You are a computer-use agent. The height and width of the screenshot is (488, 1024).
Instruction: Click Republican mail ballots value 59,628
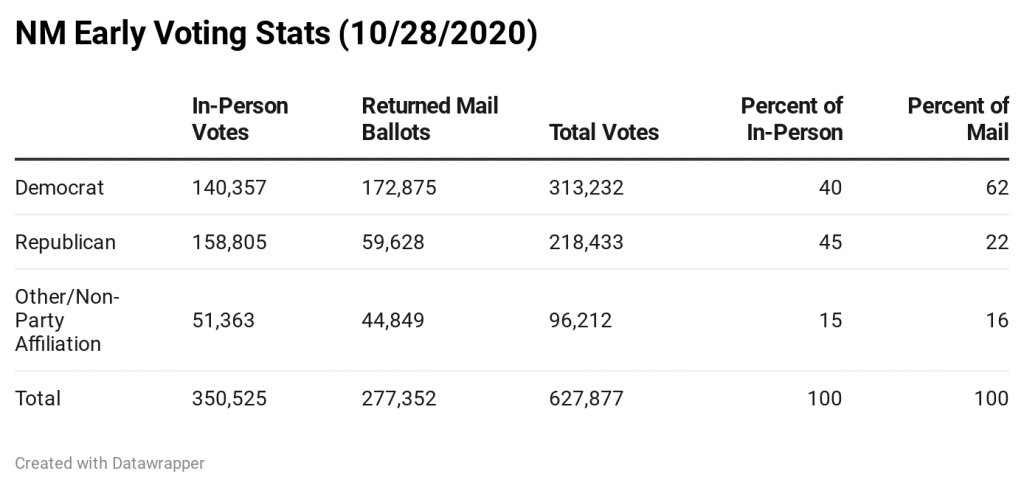tap(392, 242)
